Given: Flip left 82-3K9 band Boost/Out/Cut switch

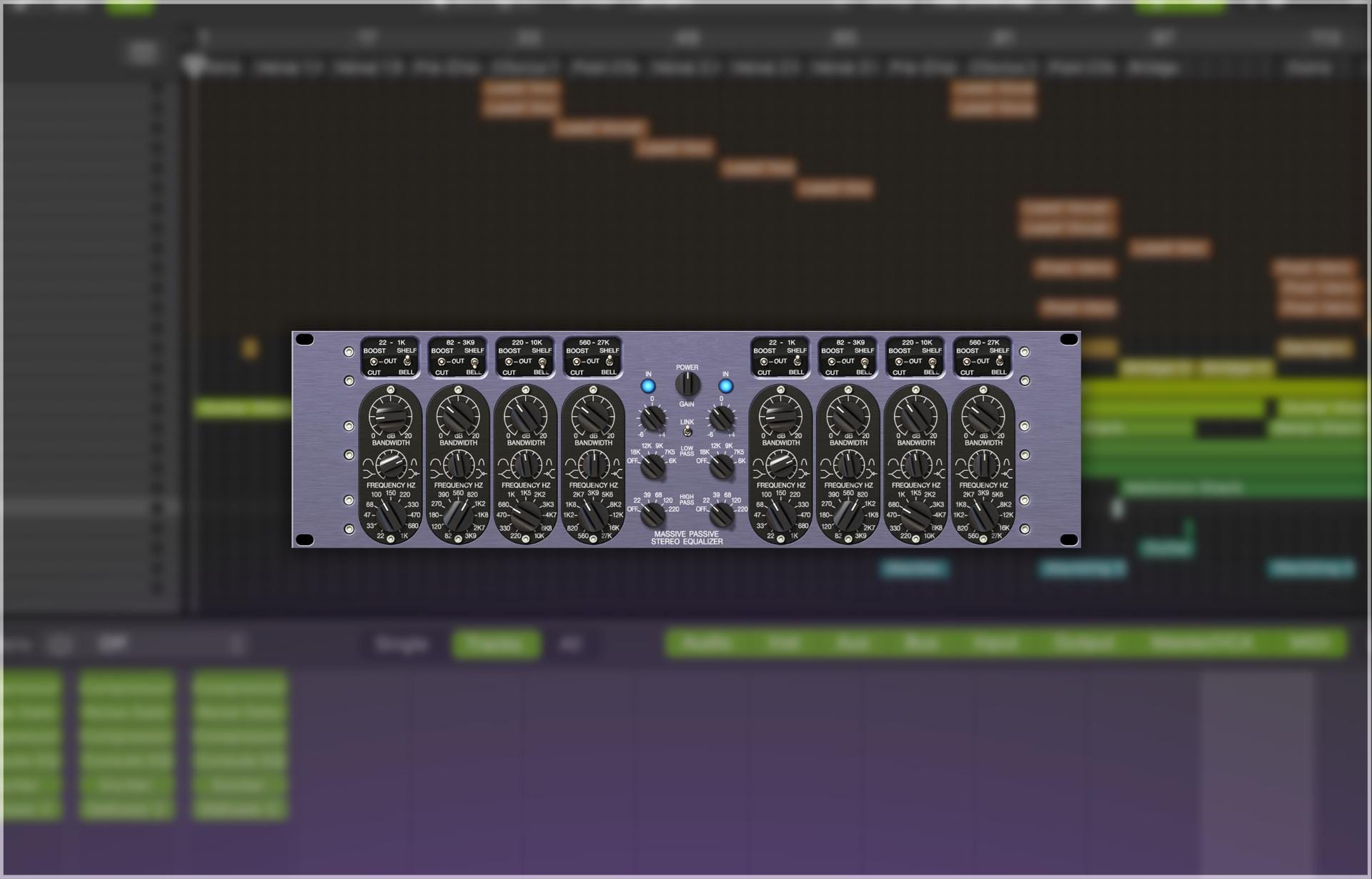Looking at the screenshot, I should coord(442,362).
